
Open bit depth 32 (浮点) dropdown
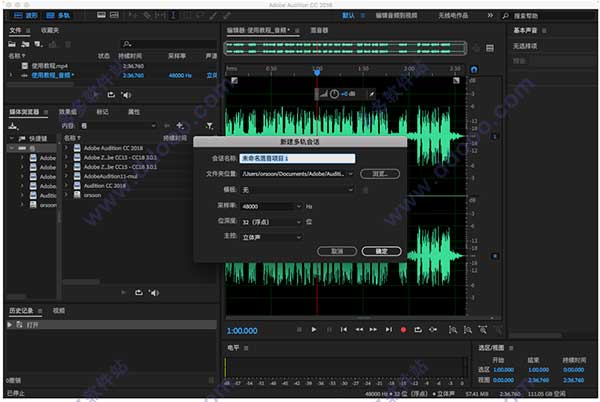point(271,222)
